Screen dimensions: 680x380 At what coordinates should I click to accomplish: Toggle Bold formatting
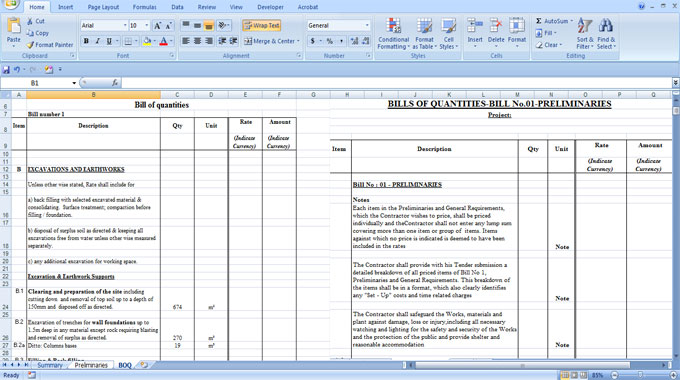pyautogui.click(x=86, y=41)
